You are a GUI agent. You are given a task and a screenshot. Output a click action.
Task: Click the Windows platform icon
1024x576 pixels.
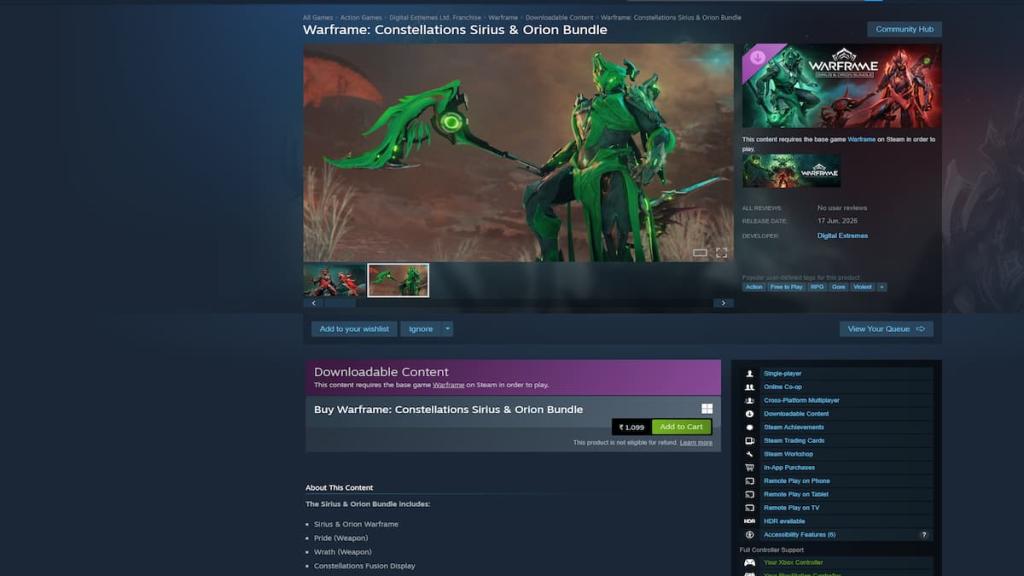[707, 409]
